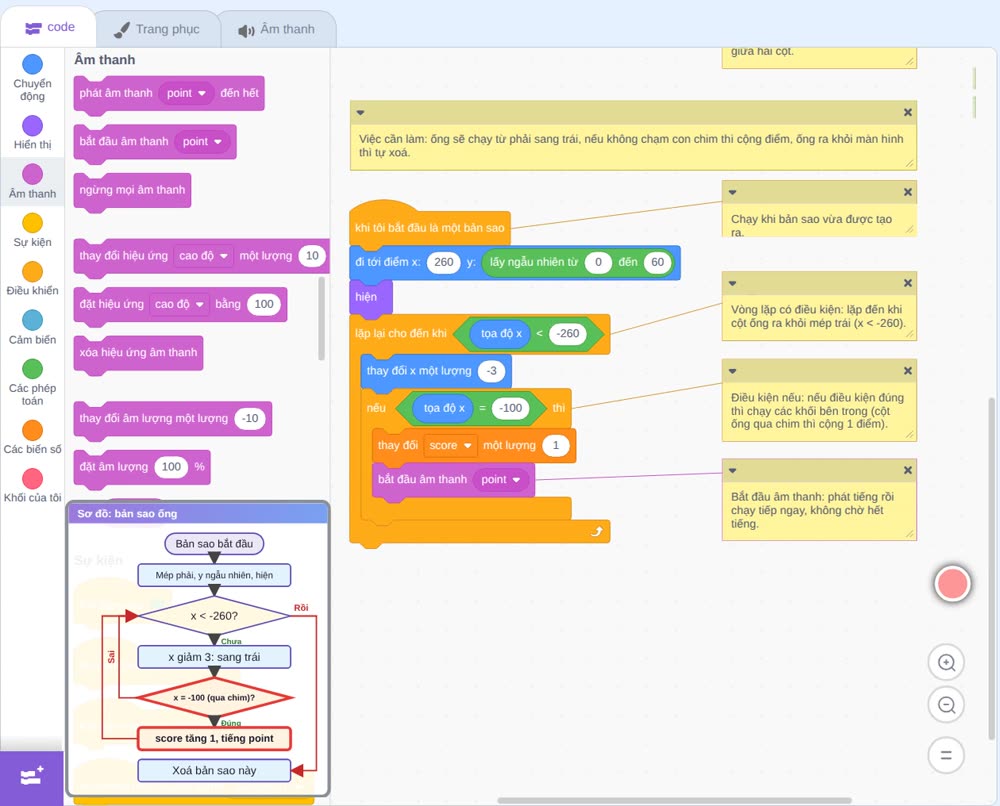This screenshot has height=806, width=1000.
Task: Open the Khối của tôi category
Action: (32, 485)
